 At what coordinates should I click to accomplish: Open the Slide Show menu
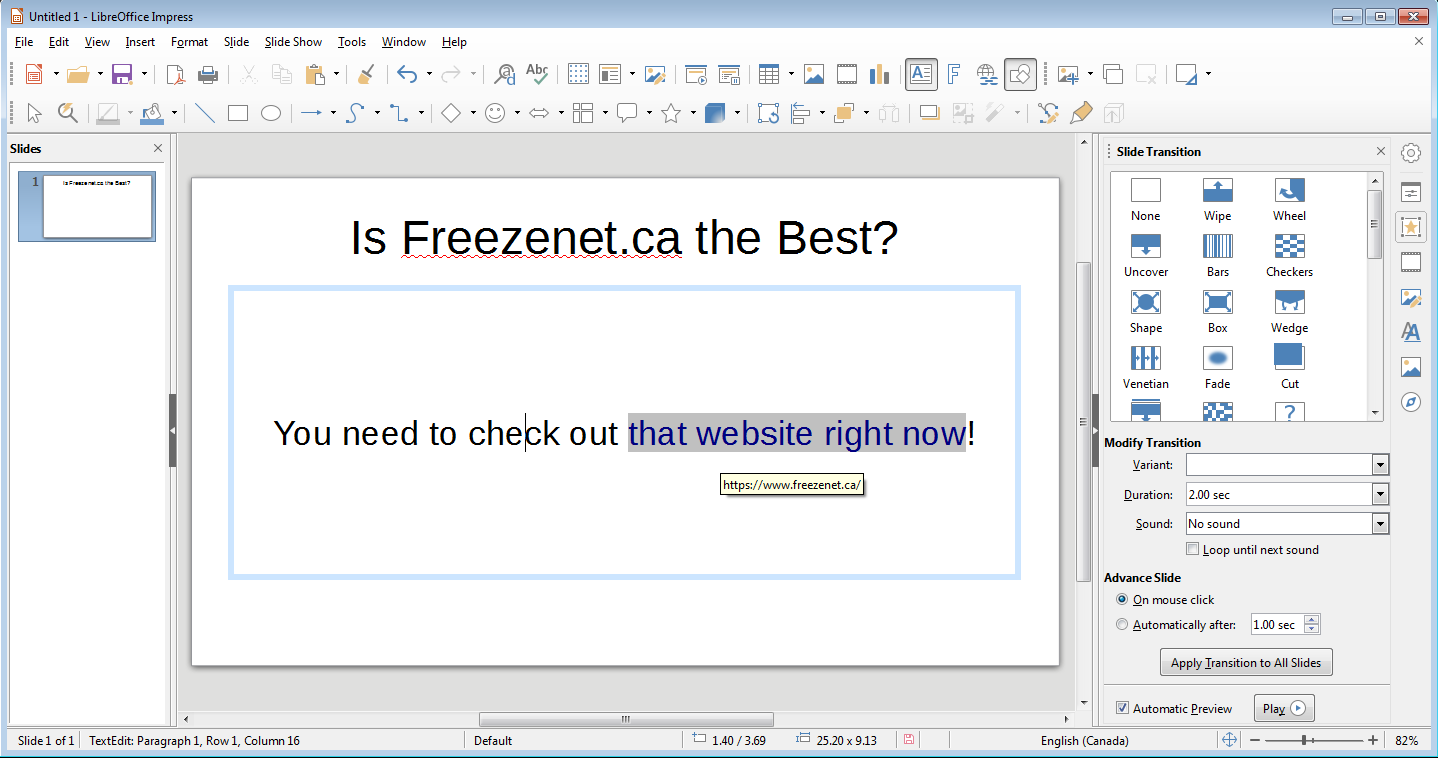tap(293, 42)
